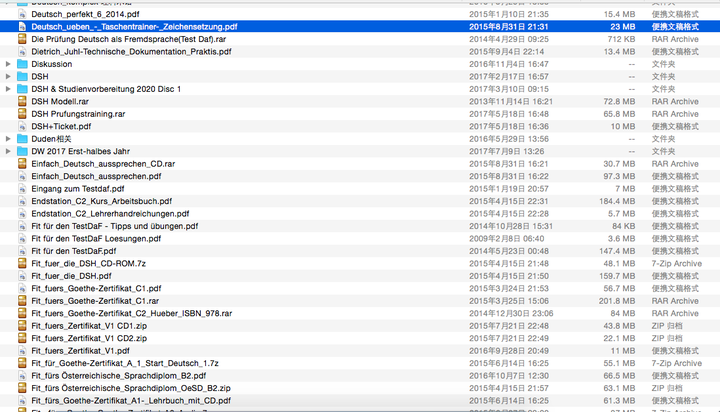The width and height of the screenshot is (720, 412).
Task: Click the DSH & Studienvorbereitung 2020 Disc 1 folder icon
Action: tap(22, 89)
